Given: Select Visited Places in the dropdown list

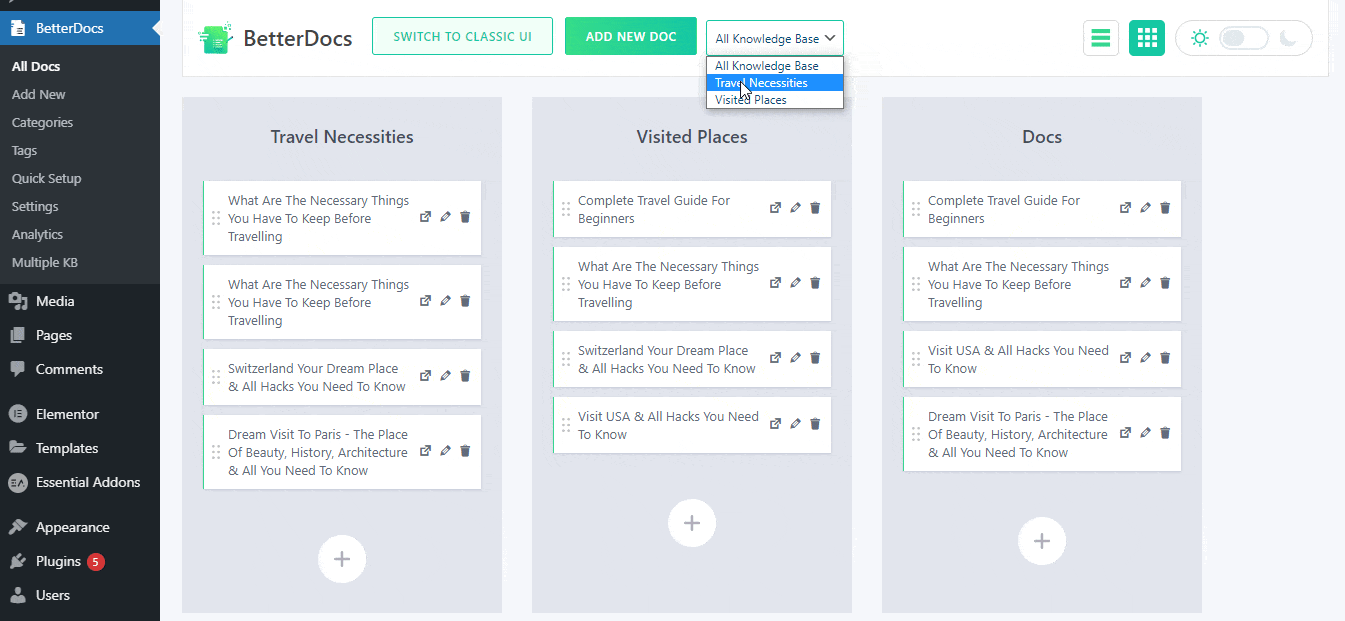Looking at the screenshot, I should (x=775, y=100).
